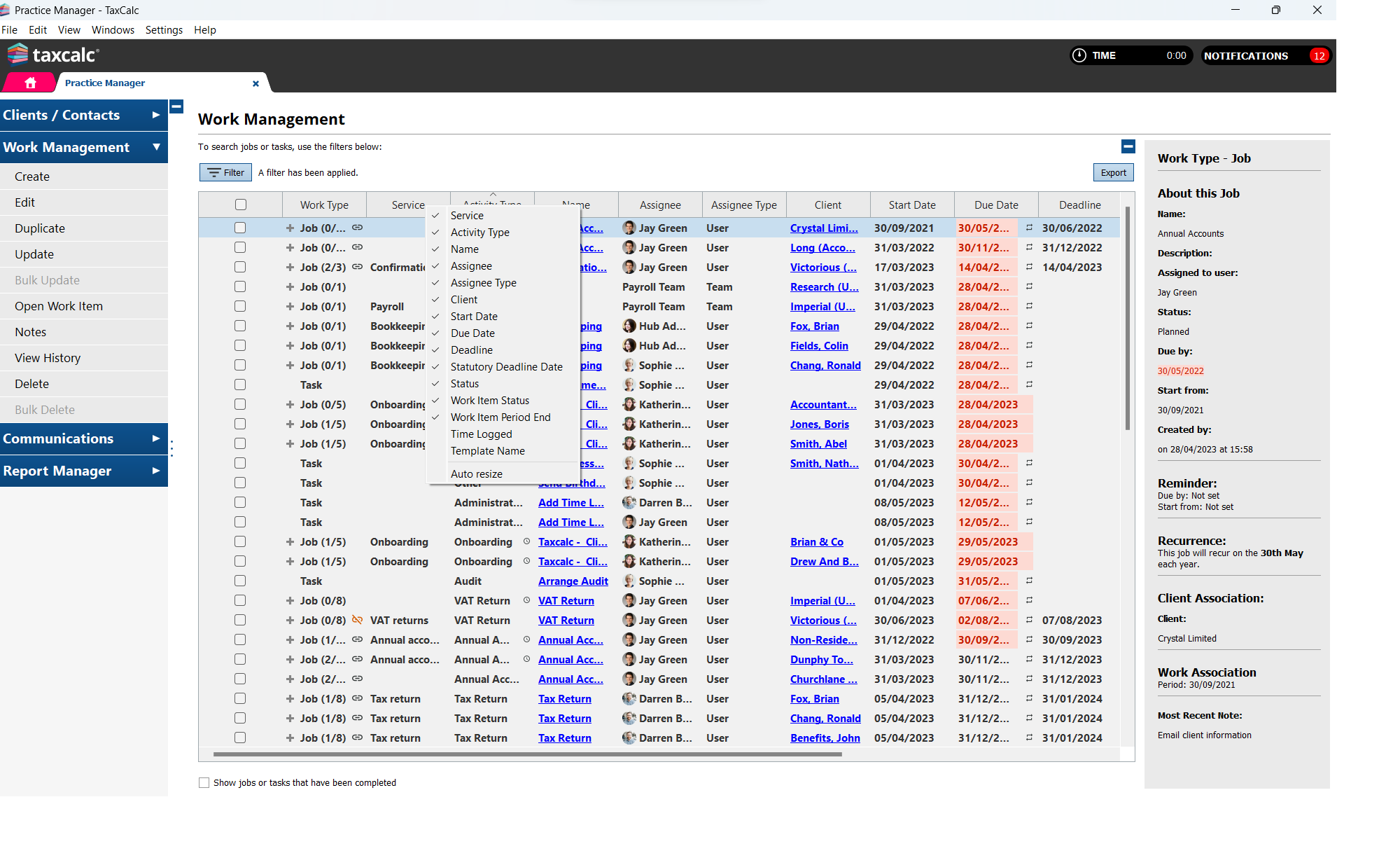Click the broken link icon on VAT returns job

click(x=357, y=620)
